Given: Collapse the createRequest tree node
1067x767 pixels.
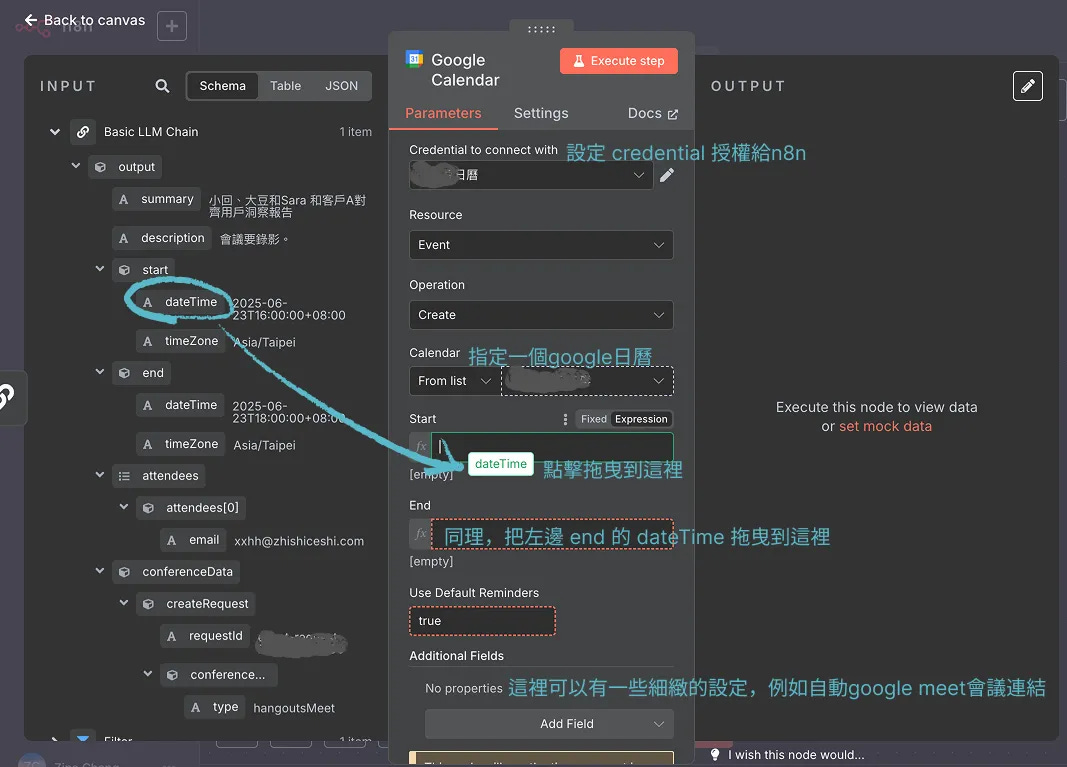Looking at the screenshot, I should [x=124, y=603].
